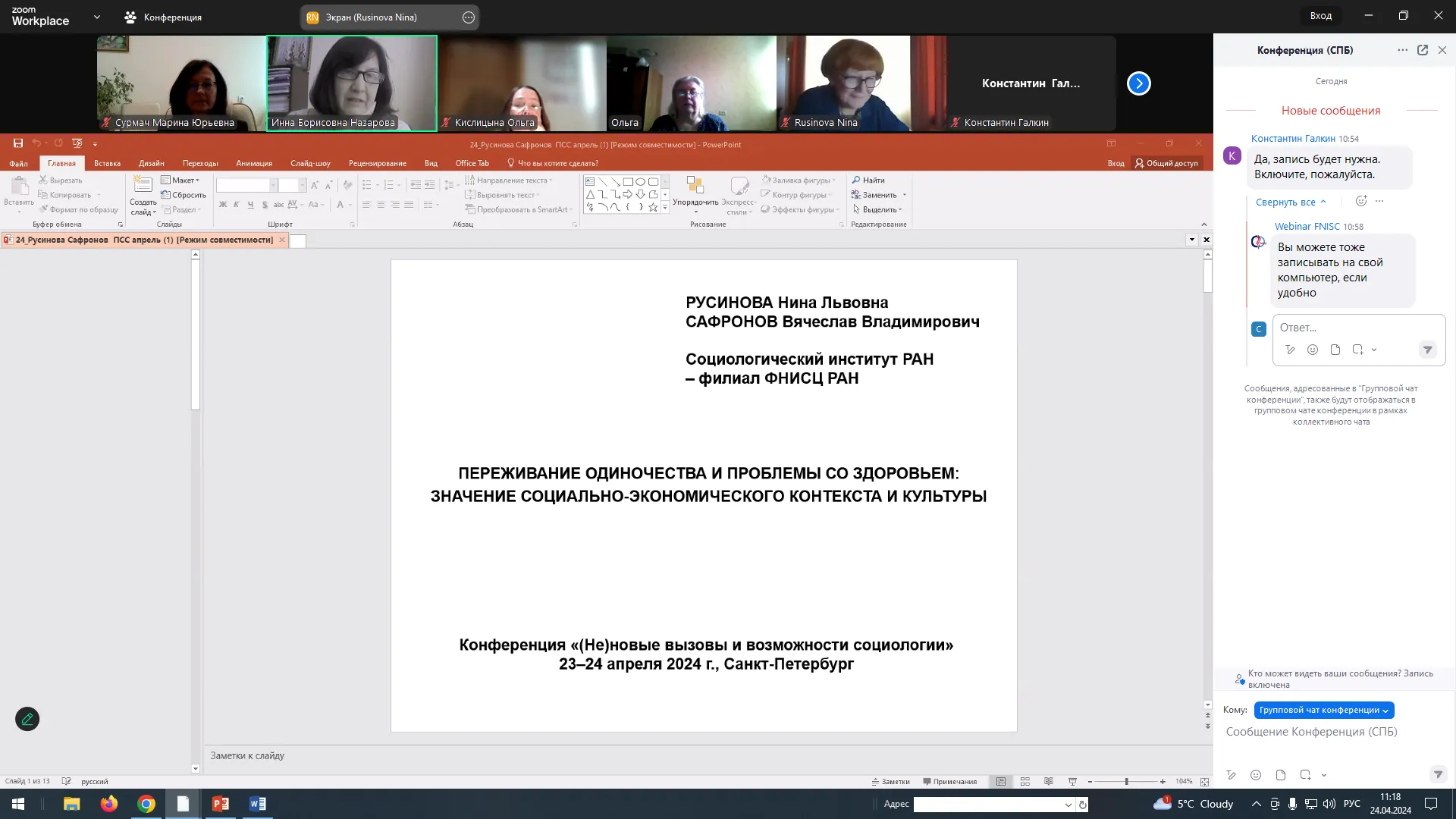Click the Общий доступ share button
This screenshot has width=1456, height=819.
pos(1166,163)
